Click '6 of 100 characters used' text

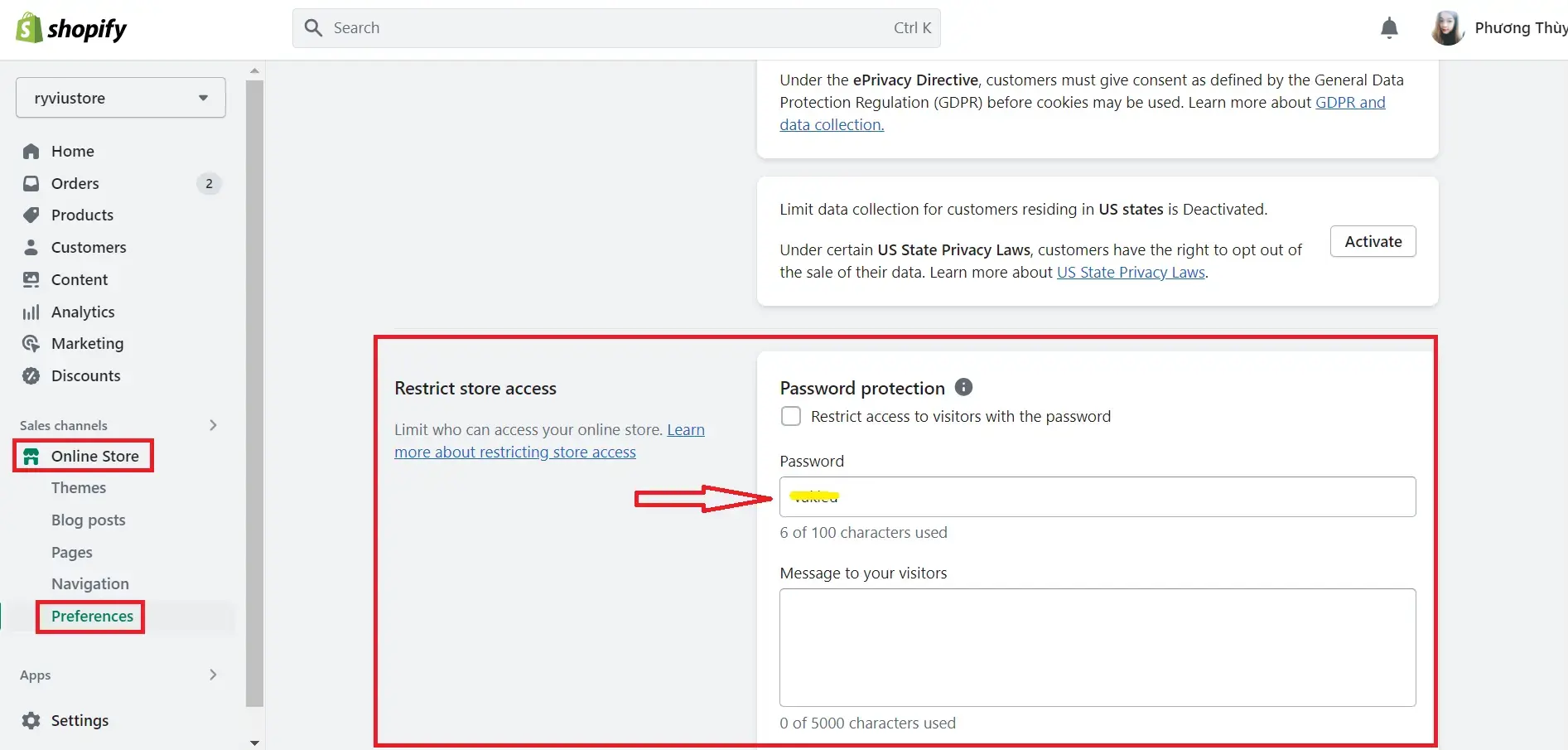click(863, 533)
